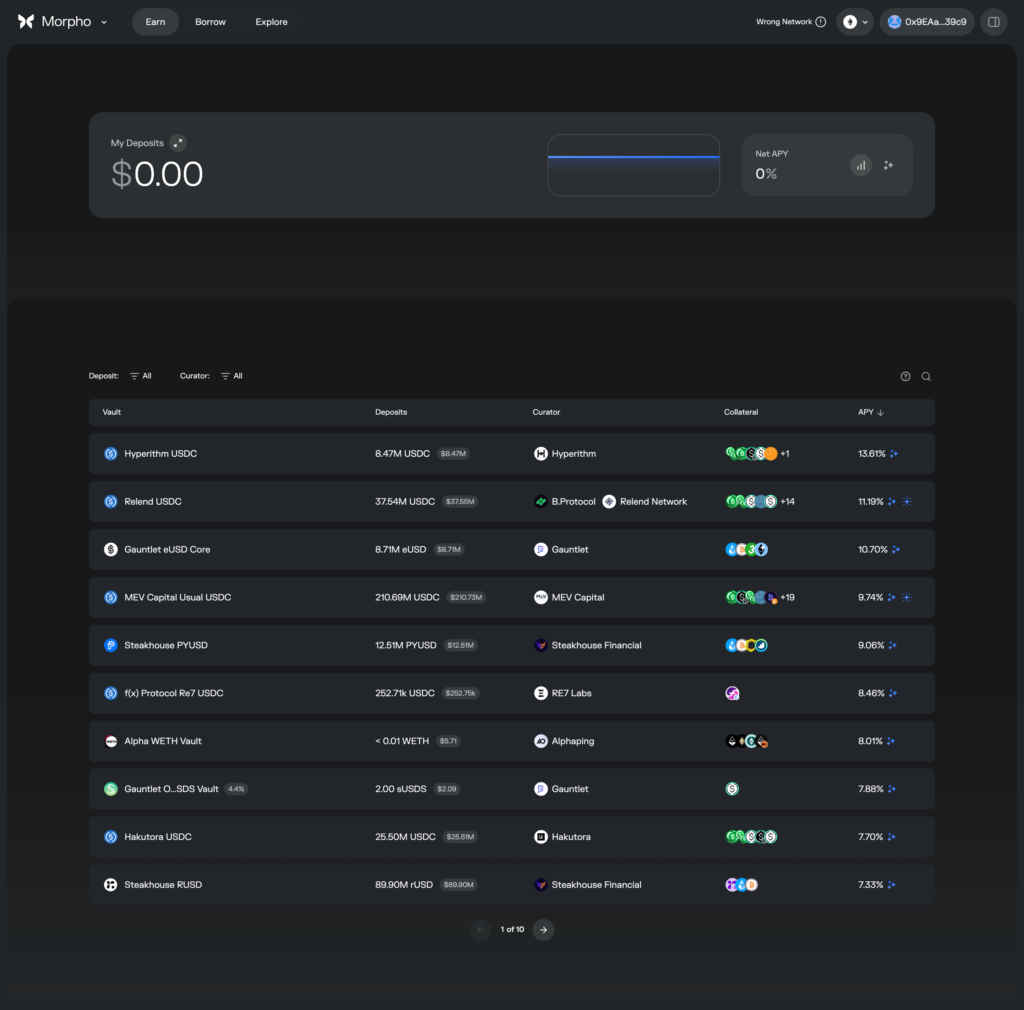Expand the Morpho logo dropdown chevron
Viewport: 1024px width, 1010px height.
click(103, 22)
